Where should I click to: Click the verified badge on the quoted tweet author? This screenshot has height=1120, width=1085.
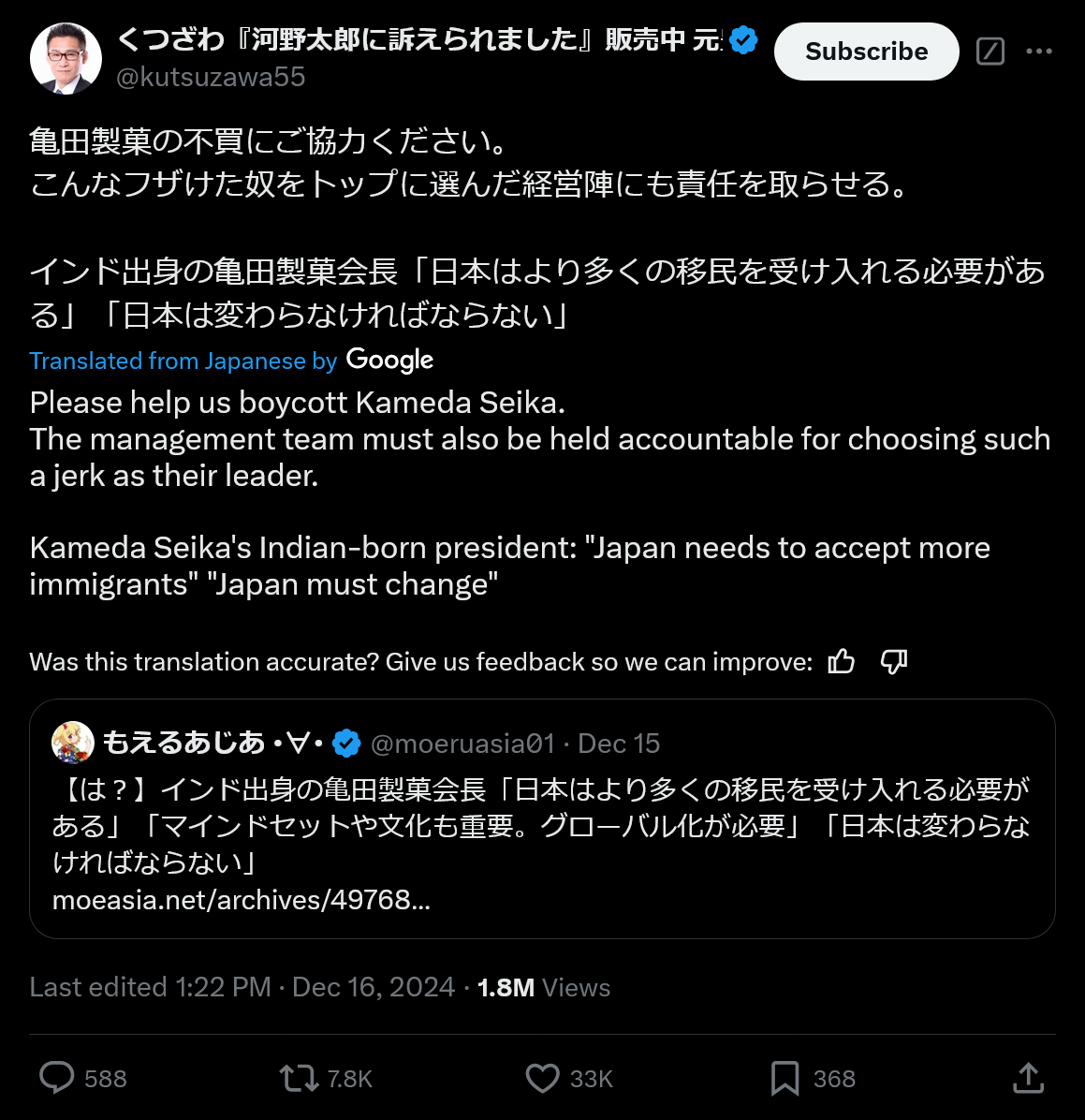click(x=346, y=743)
